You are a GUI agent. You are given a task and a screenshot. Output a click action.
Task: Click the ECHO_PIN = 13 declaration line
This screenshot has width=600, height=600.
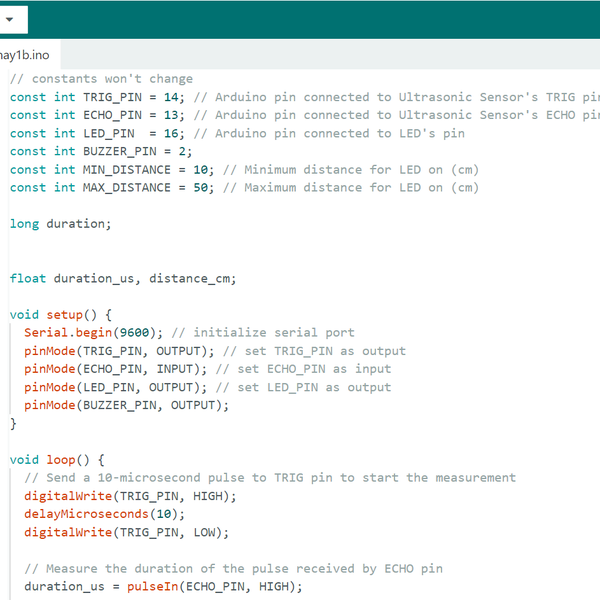click(305, 115)
